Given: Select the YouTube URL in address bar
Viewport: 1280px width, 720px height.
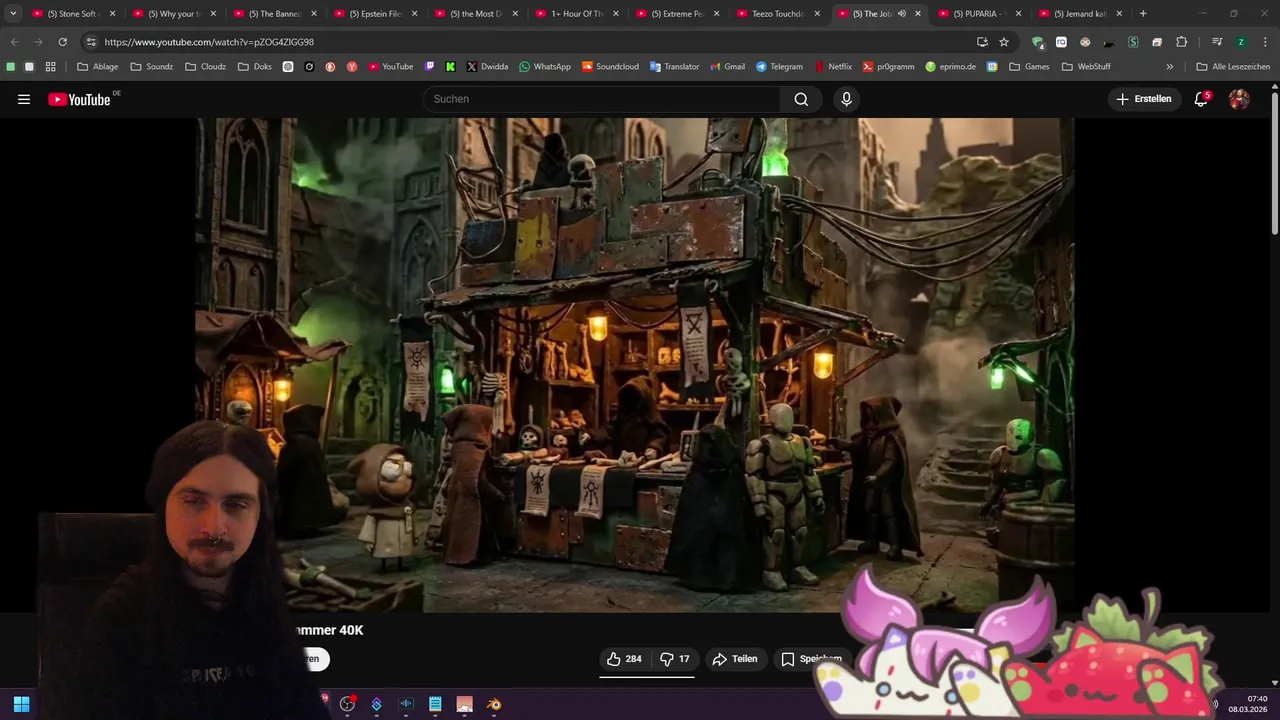Looking at the screenshot, I should [x=209, y=42].
